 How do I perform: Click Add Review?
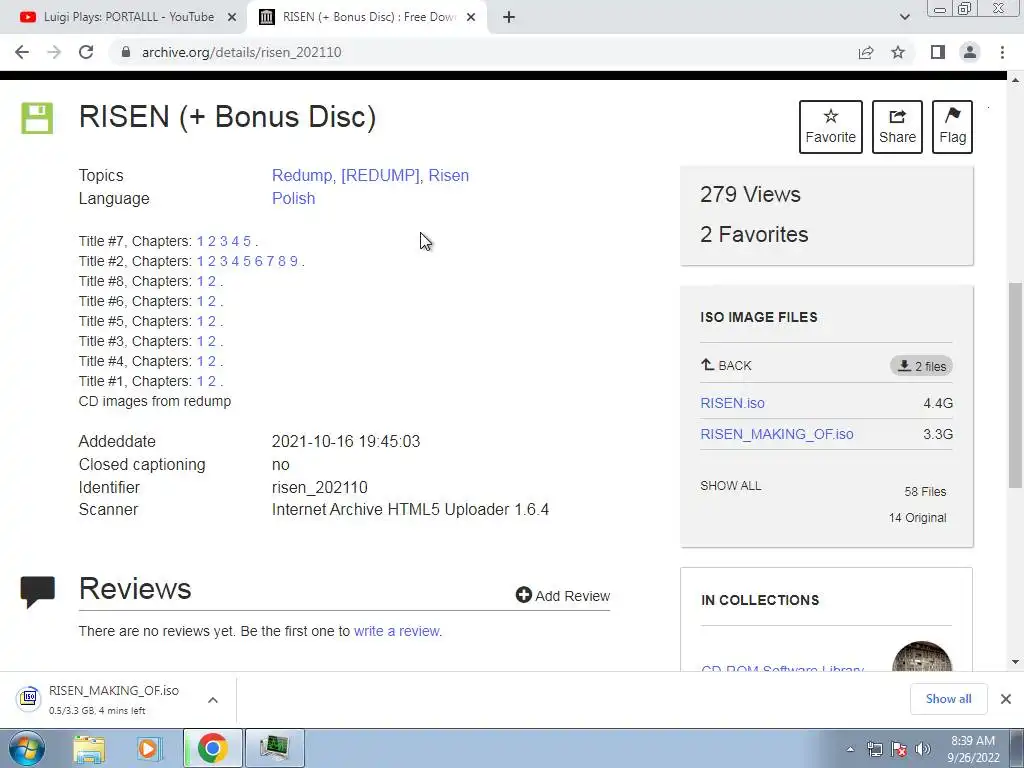click(x=563, y=596)
